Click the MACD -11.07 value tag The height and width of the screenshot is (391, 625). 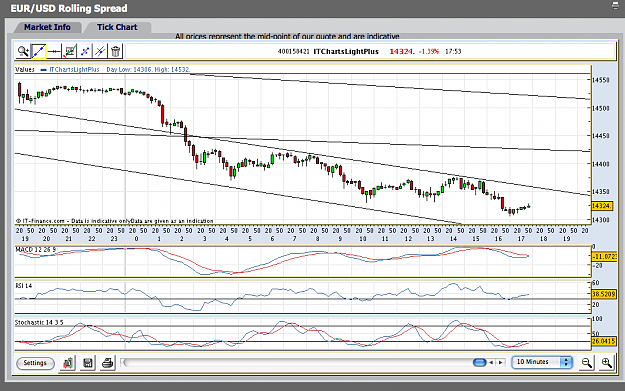[604, 256]
